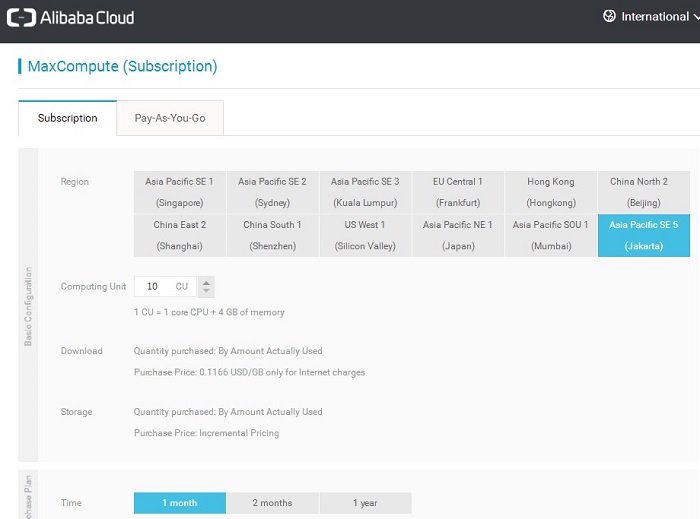Choose Asia Pacific NE 1 (Japan) region
700x519 pixels.
[x=458, y=235]
